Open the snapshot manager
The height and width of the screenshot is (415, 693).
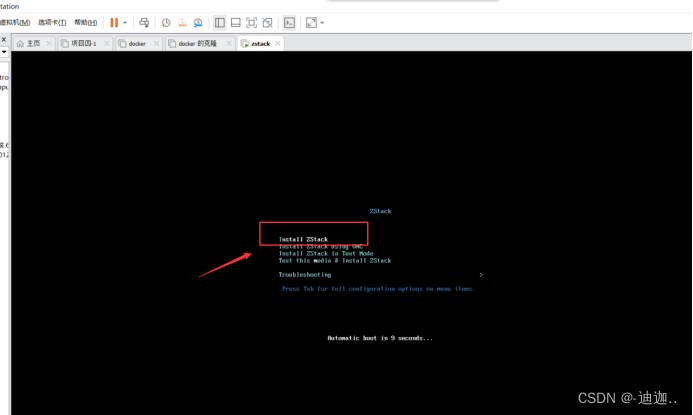tap(198, 23)
